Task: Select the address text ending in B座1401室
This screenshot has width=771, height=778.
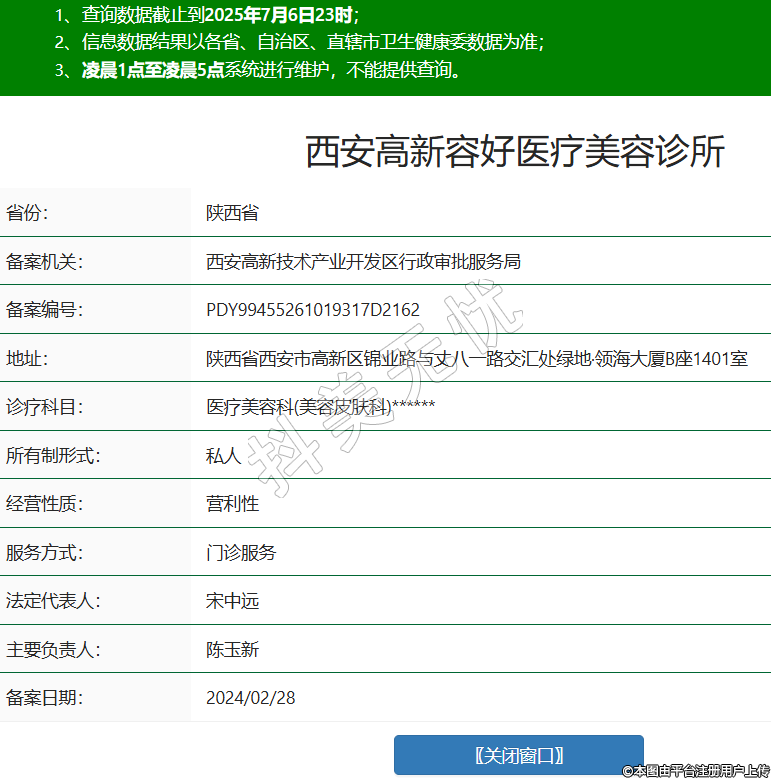Action: [476, 358]
